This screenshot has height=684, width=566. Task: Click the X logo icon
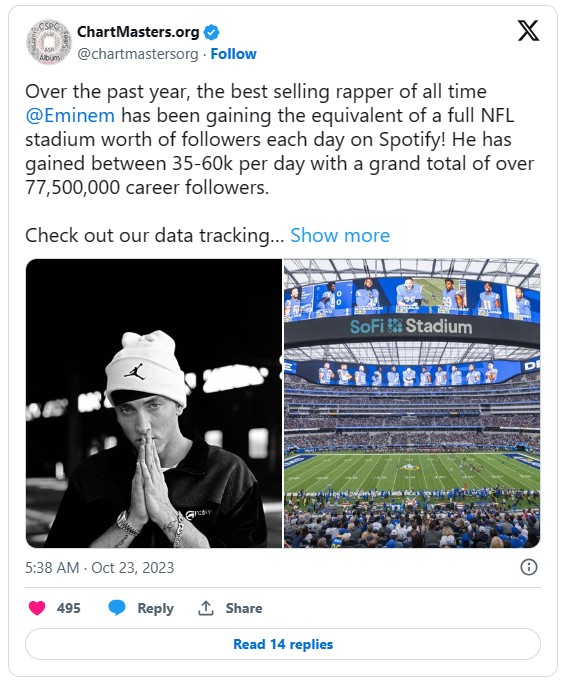point(528,31)
